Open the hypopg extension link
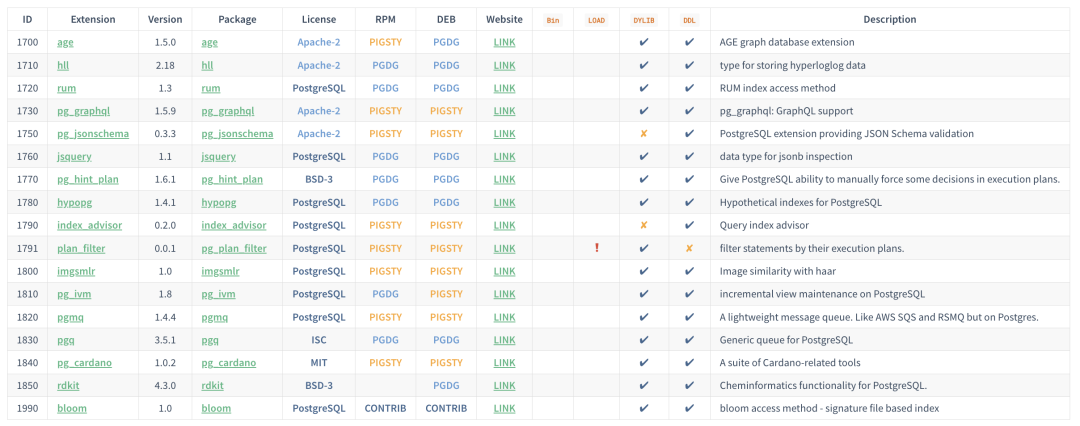This screenshot has width=1080, height=426. tap(75, 202)
